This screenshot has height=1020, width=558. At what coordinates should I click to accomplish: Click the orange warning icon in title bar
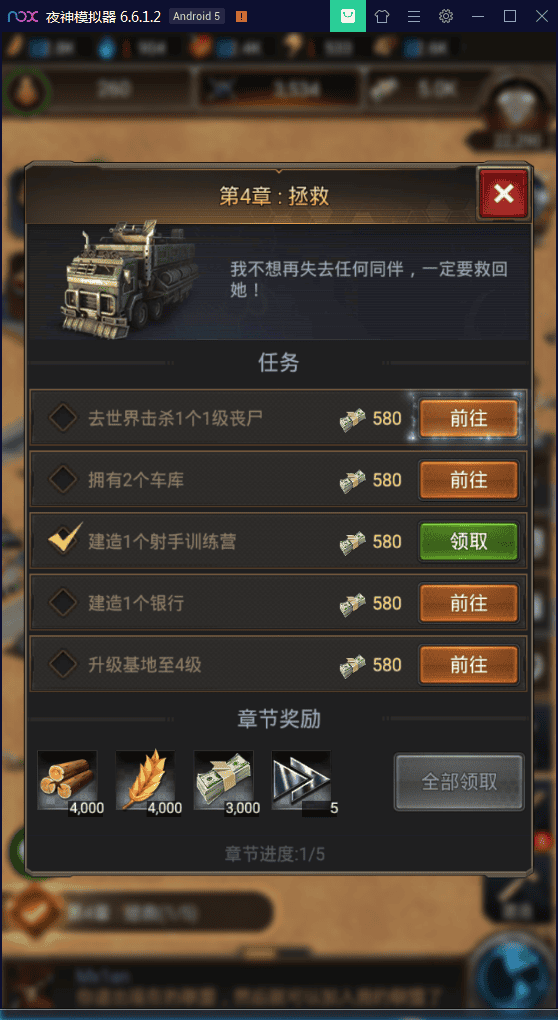point(241,17)
